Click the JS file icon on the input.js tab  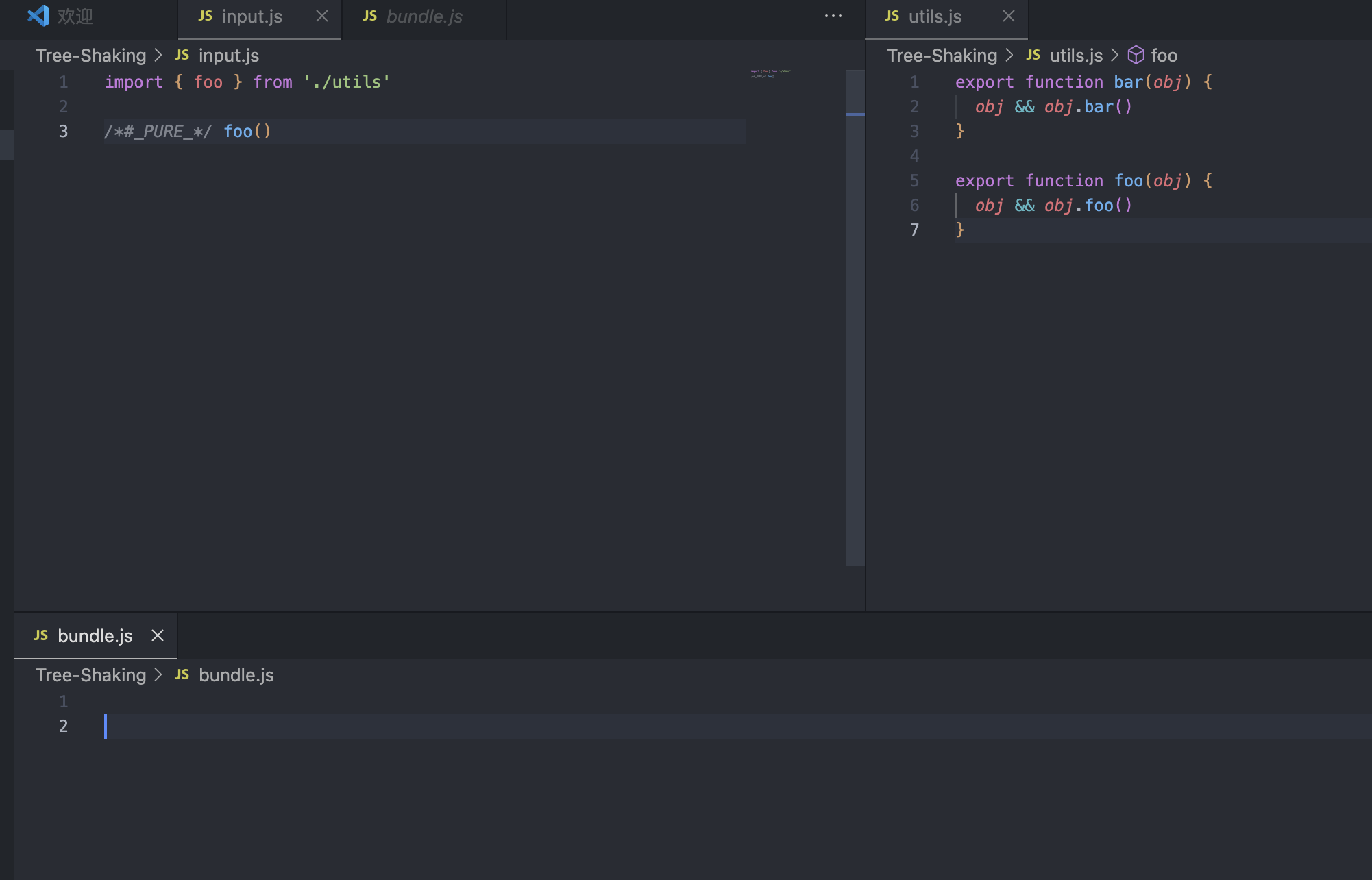[x=205, y=16]
